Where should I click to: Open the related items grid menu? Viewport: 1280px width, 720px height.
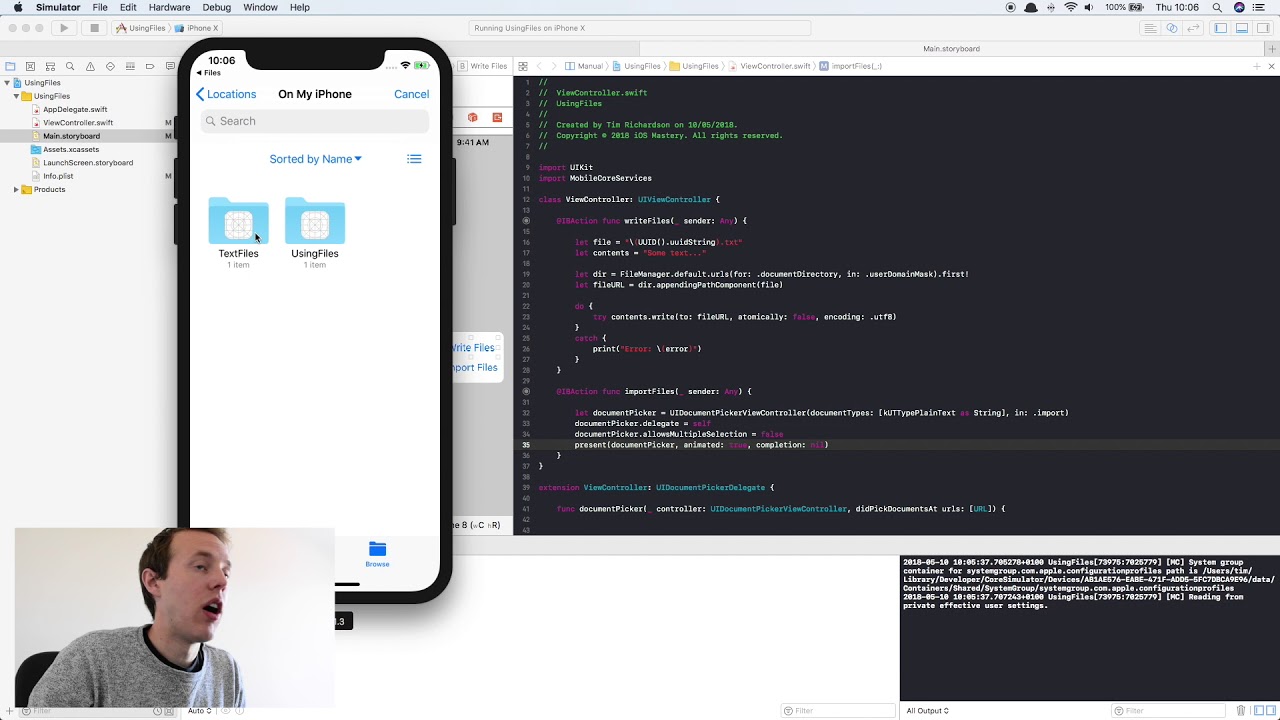[523, 66]
